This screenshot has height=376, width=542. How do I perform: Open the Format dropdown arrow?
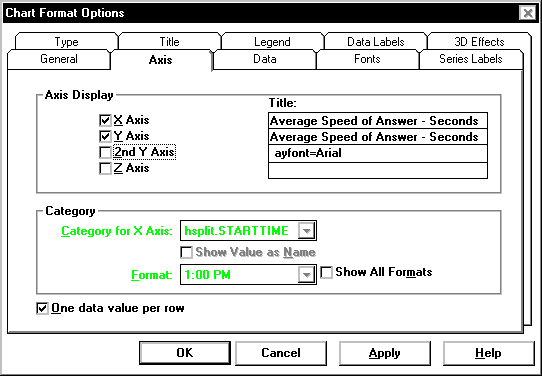[x=306, y=275]
